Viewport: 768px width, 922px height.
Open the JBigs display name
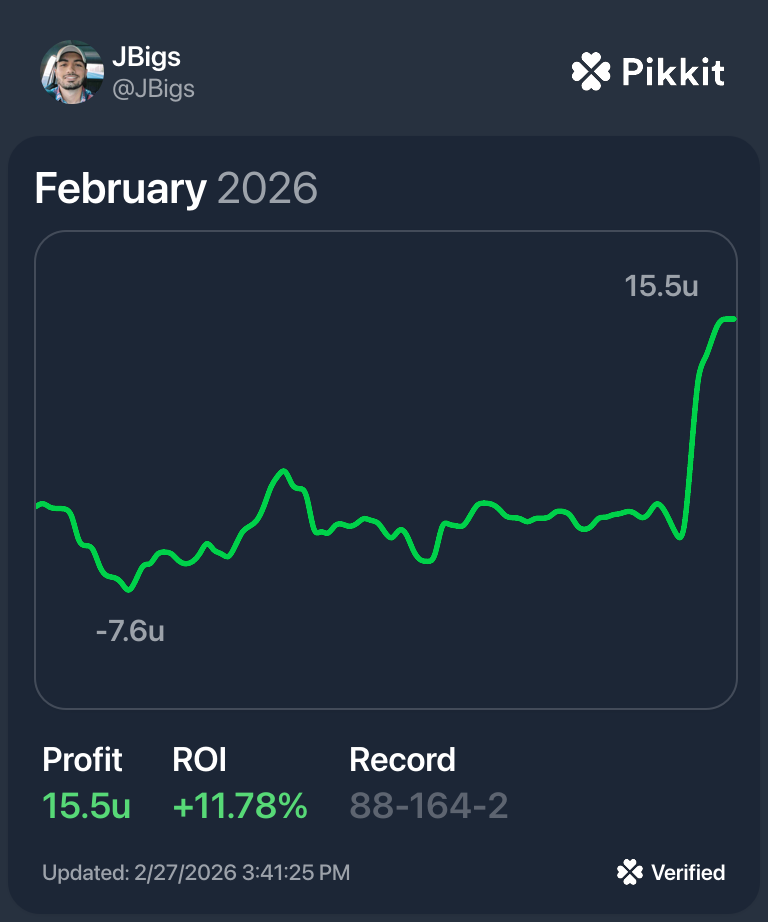coord(146,57)
